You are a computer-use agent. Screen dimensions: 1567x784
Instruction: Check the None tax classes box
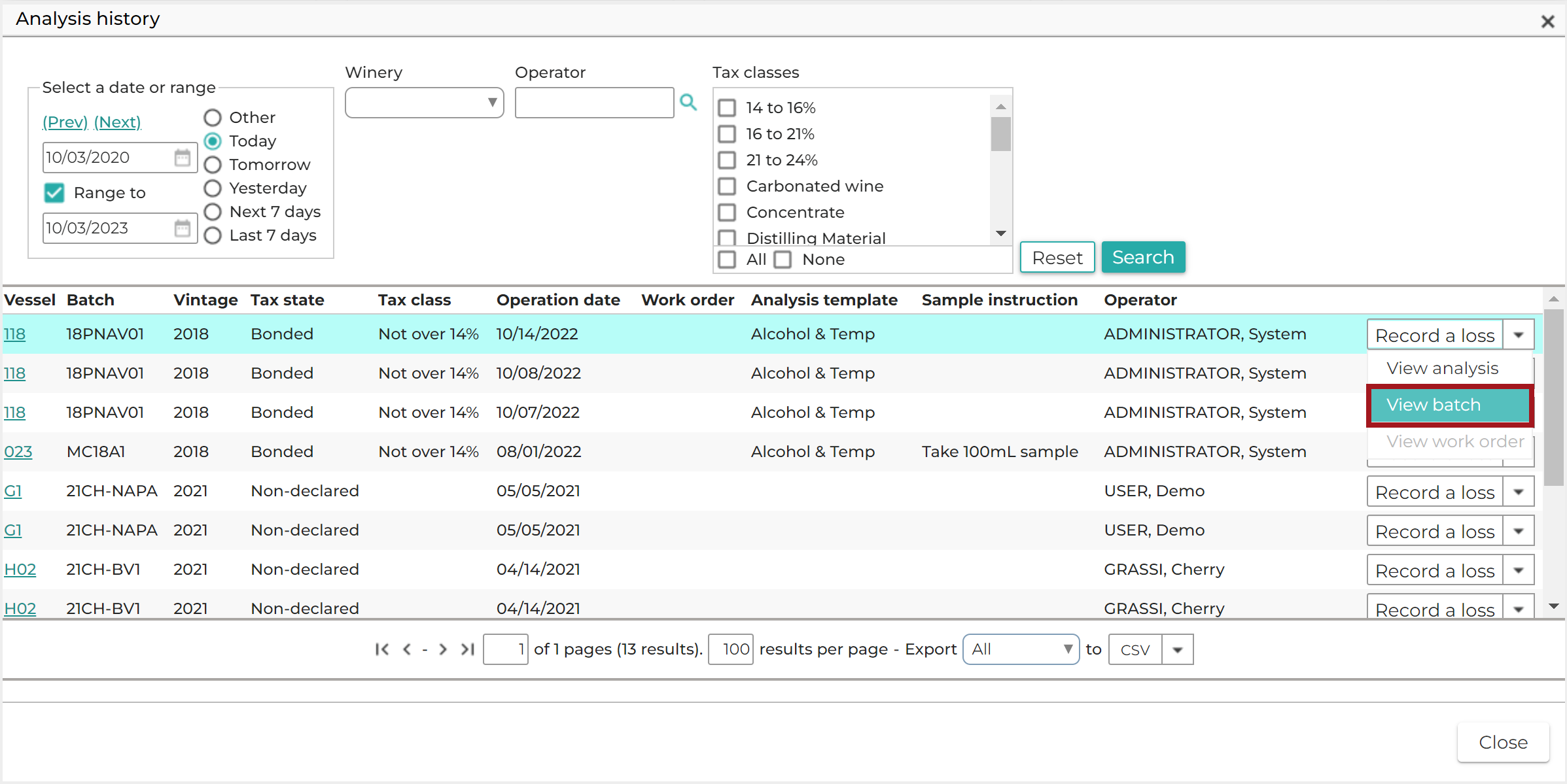pyautogui.click(x=783, y=260)
